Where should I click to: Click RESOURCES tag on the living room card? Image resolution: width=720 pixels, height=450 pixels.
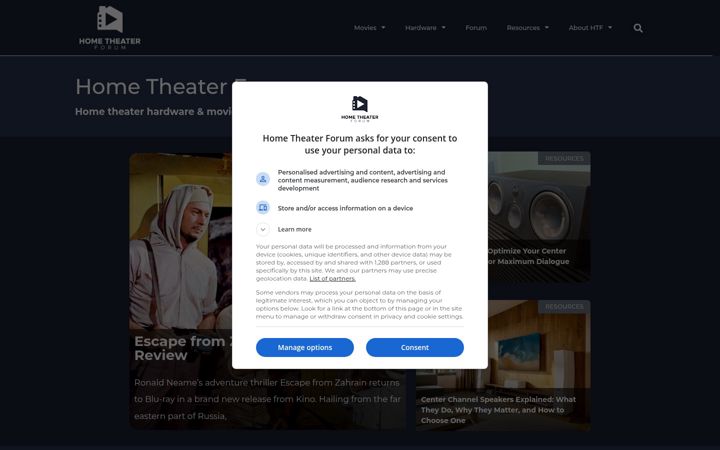(564, 306)
